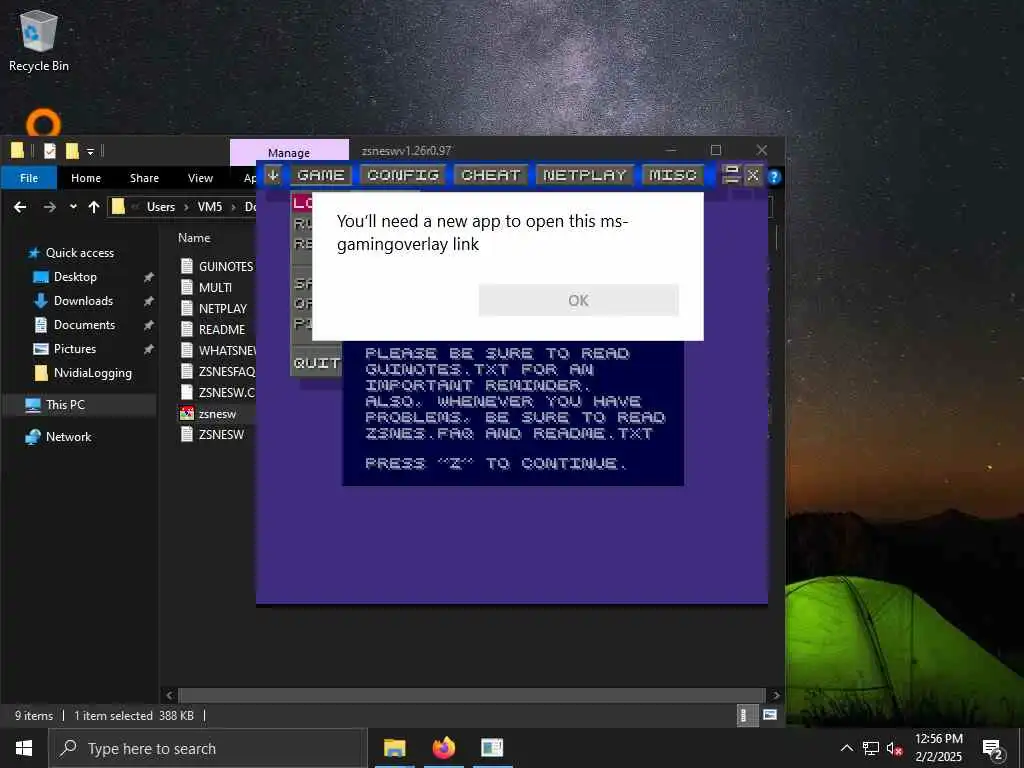Image resolution: width=1024 pixels, height=768 pixels.
Task: Expand recent locations dropdown arrow
Action: click(73, 207)
